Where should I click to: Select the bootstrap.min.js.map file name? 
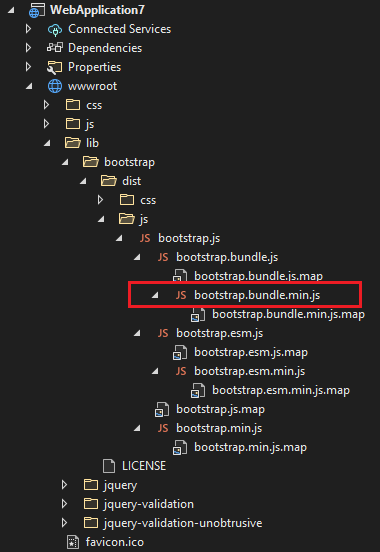pos(250,447)
